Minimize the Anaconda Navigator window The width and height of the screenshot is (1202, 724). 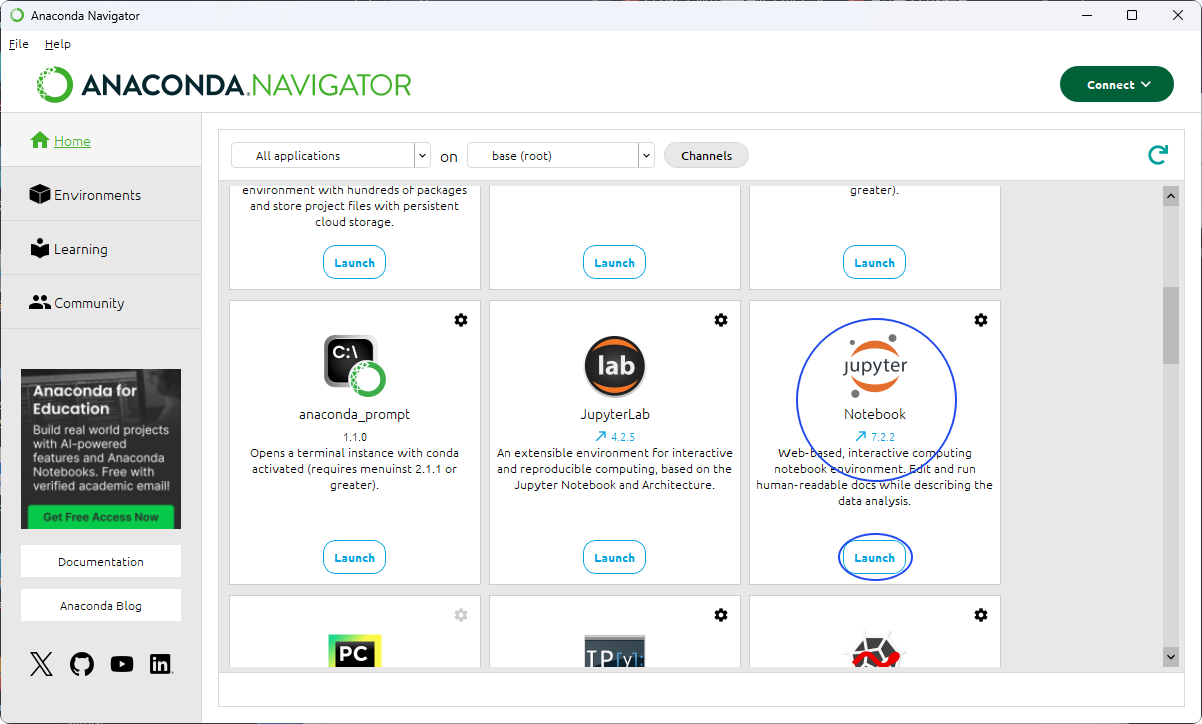pyautogui.click(x=1085, y=15)
